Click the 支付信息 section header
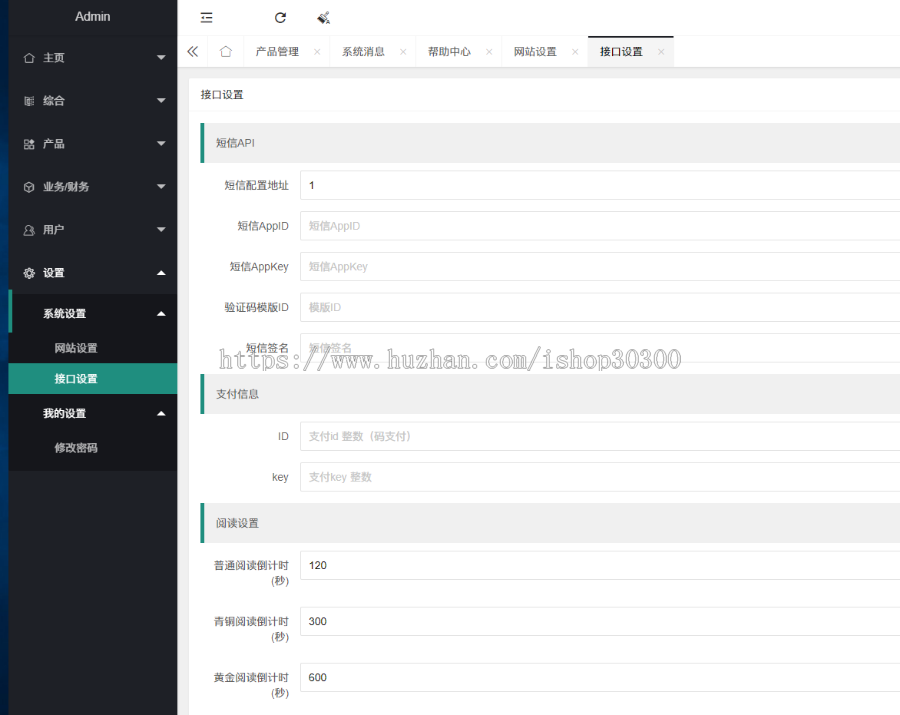This screenshot has height=715, width=900. pyautogui.click(x=550, y=394)
